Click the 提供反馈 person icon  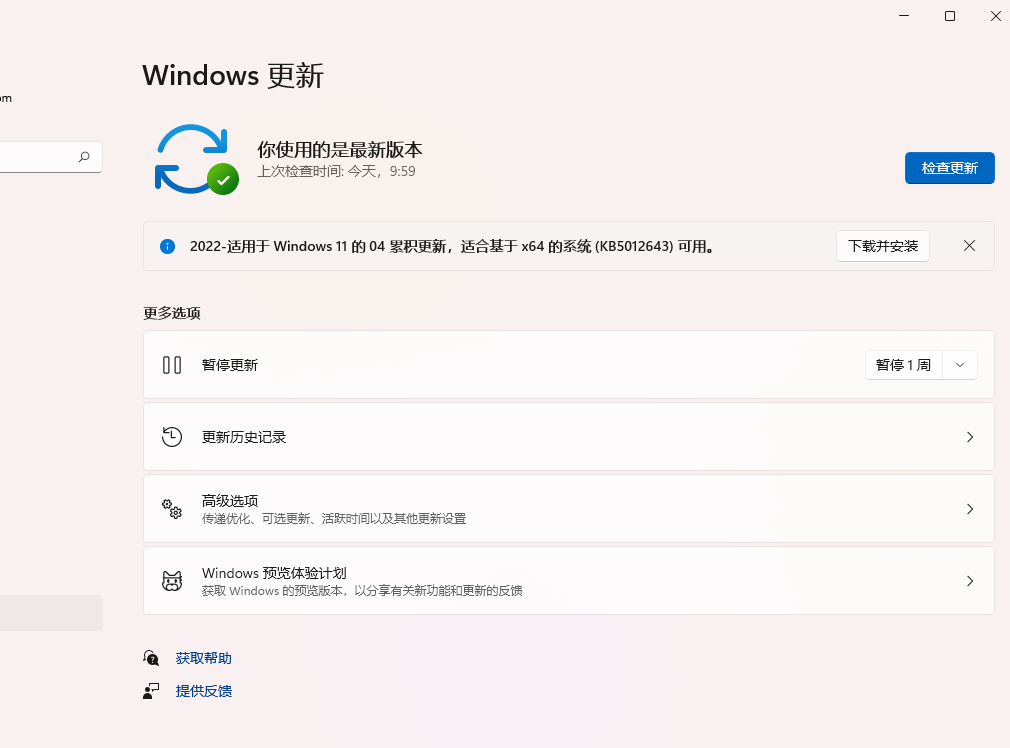(150, 691)
